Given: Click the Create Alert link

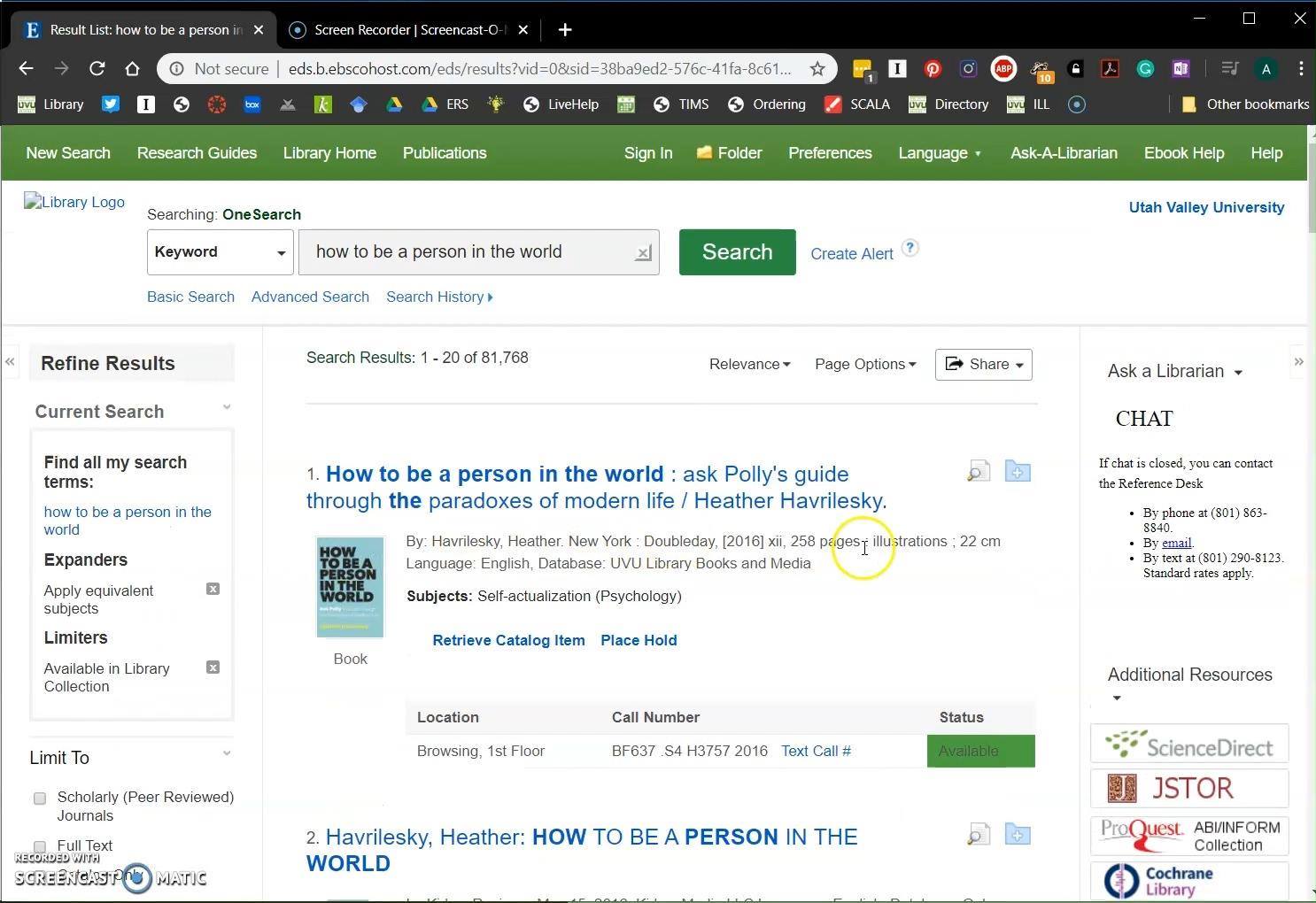Looking at the screenshot, I should click(x=852, y=254).
